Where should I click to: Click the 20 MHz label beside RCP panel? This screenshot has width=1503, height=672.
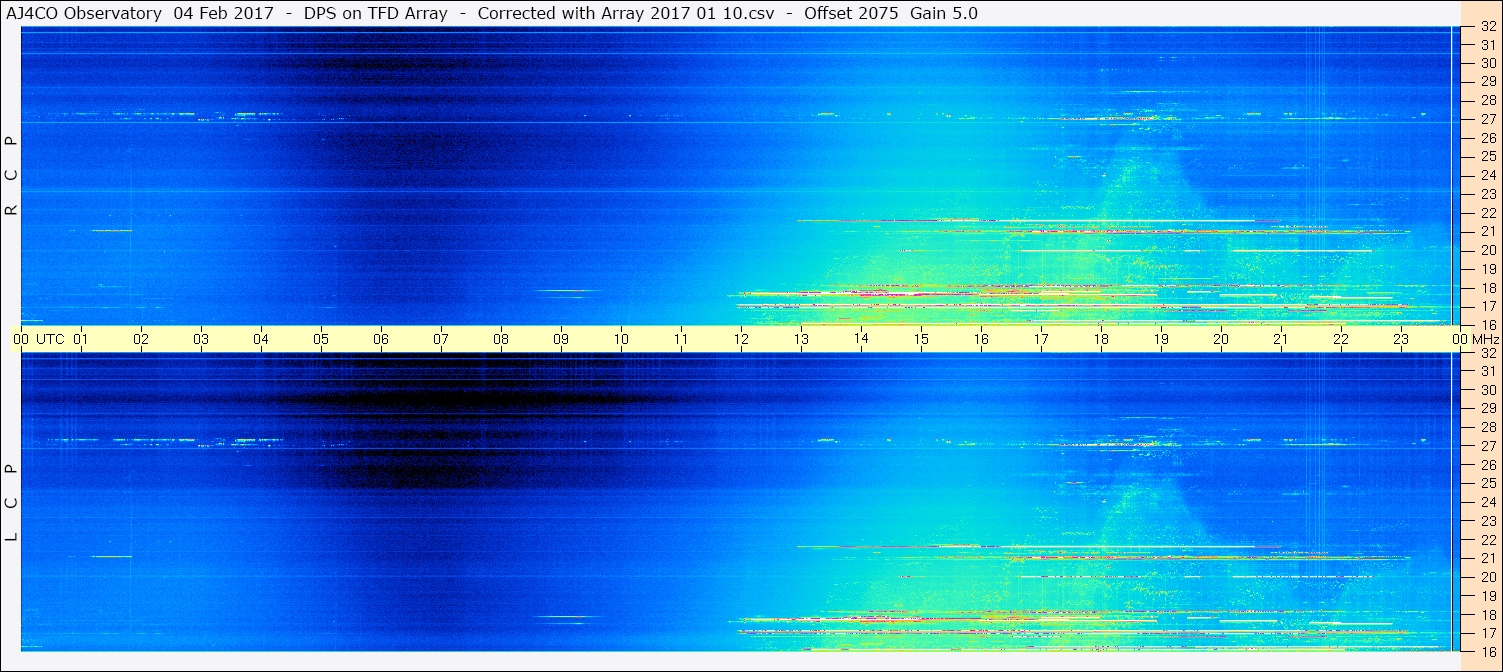pos(1488,250)
